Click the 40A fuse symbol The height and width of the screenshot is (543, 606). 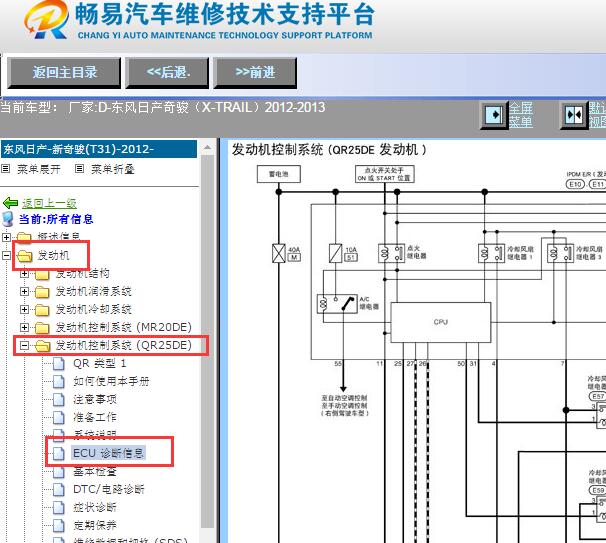click(279, 254)
